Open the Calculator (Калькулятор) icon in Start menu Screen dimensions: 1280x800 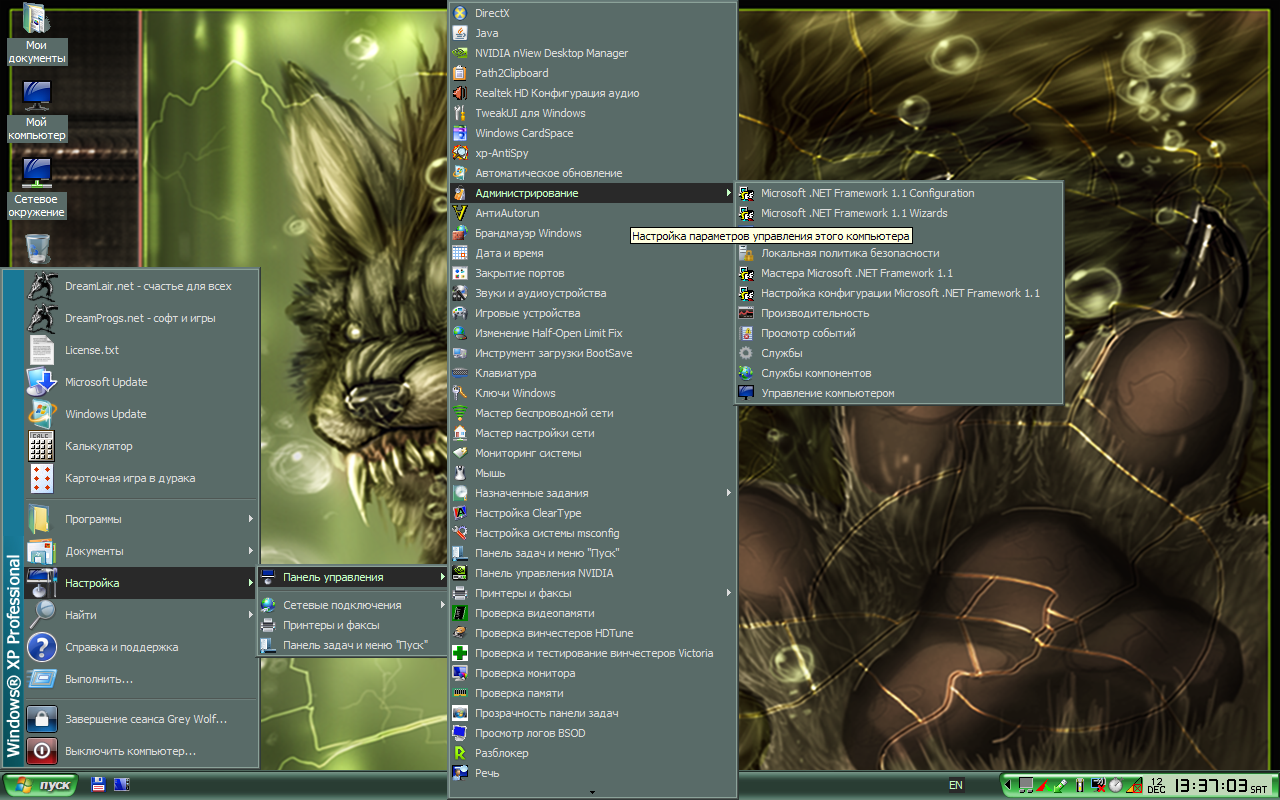[41, 446]
